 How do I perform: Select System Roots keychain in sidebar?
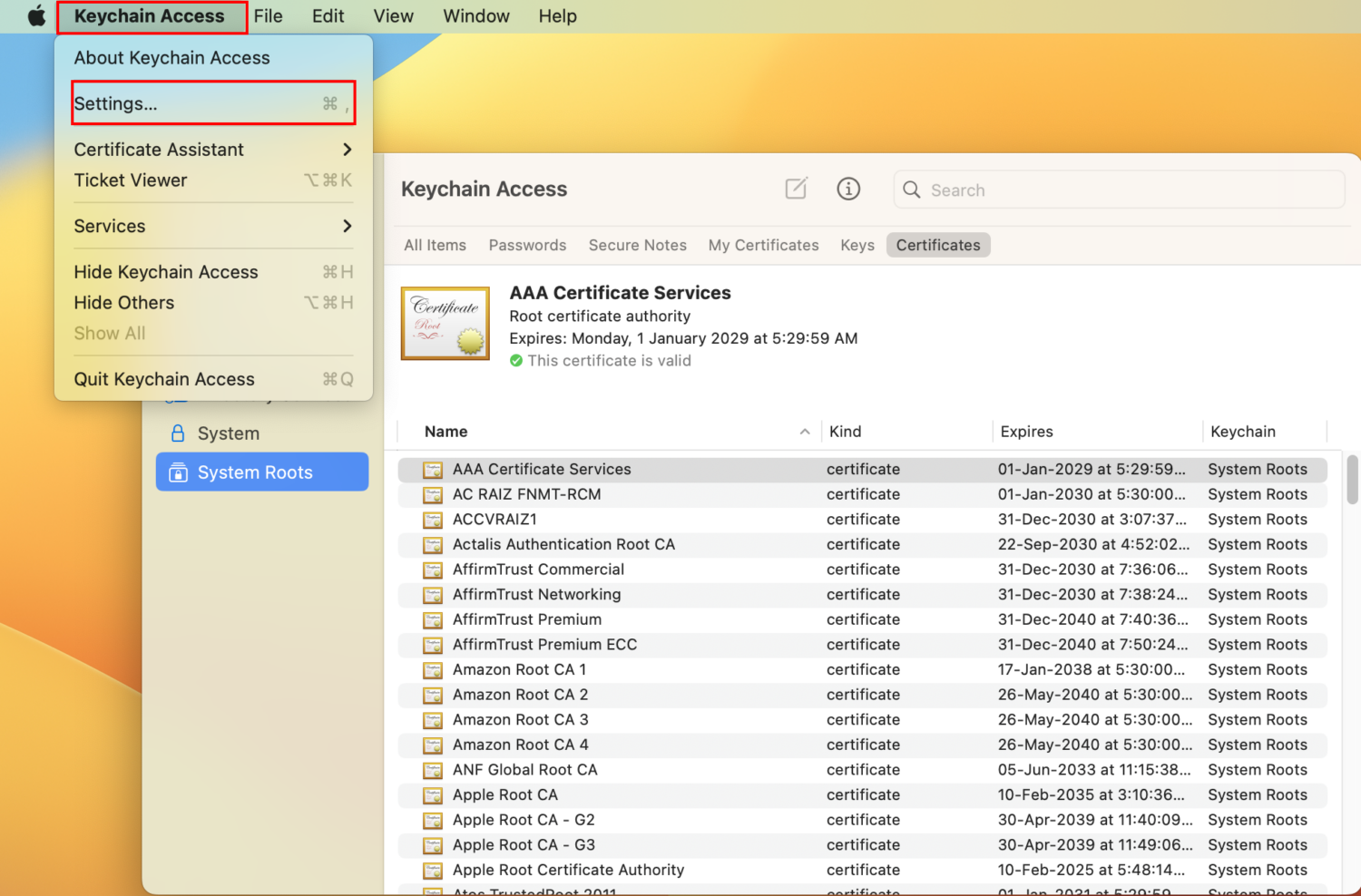point(262,472)
